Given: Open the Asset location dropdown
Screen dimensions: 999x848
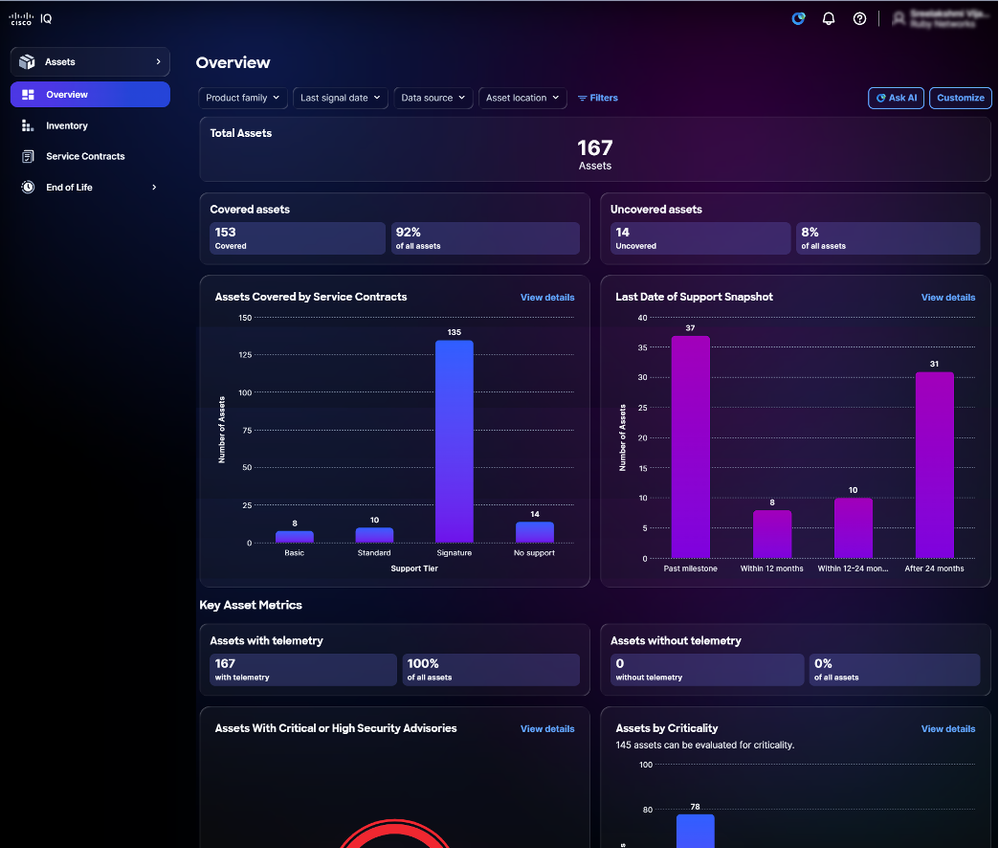Looking at the screenshot, I should [x=522, y=98].
